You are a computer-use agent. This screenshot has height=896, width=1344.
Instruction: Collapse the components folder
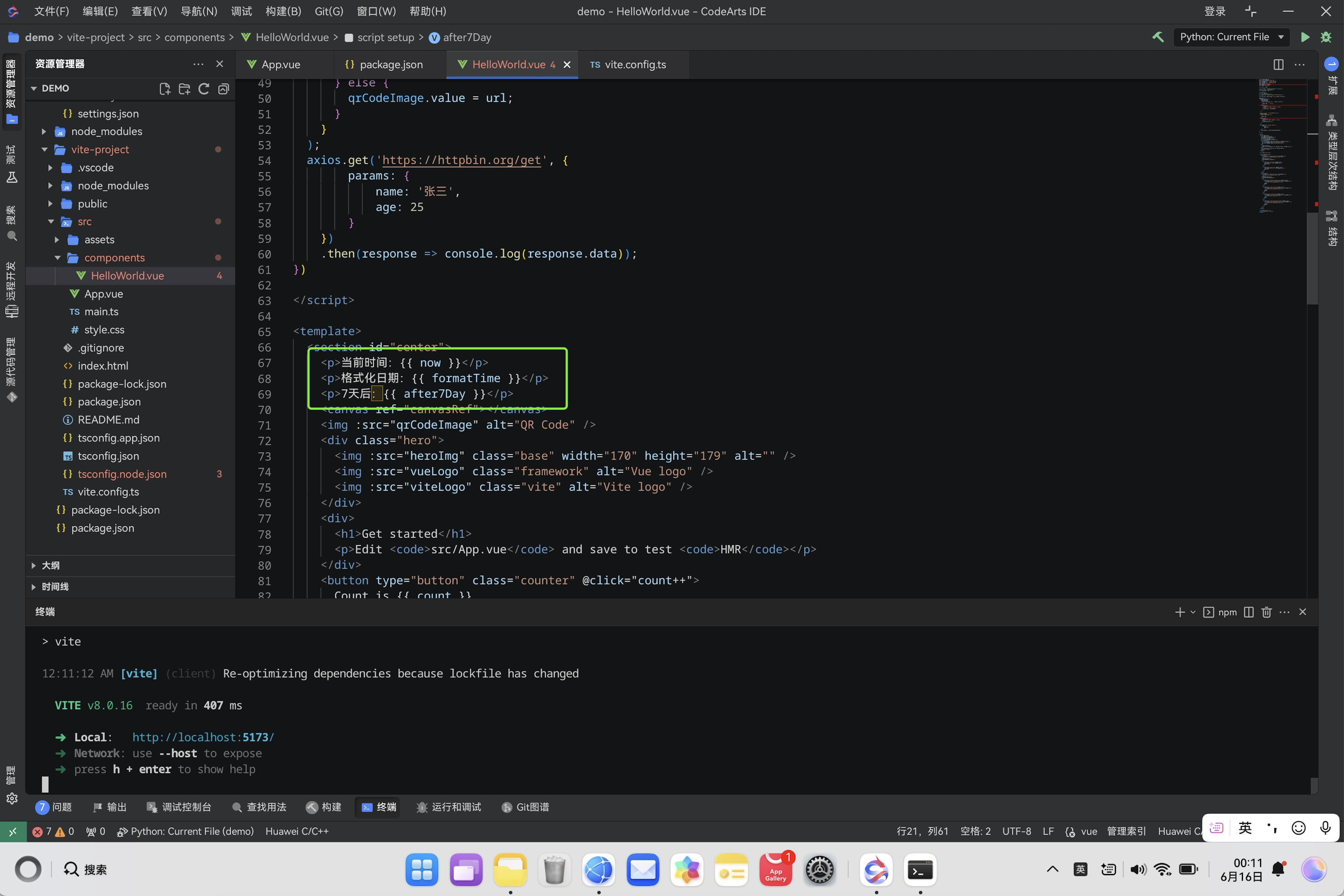(57, 258)
